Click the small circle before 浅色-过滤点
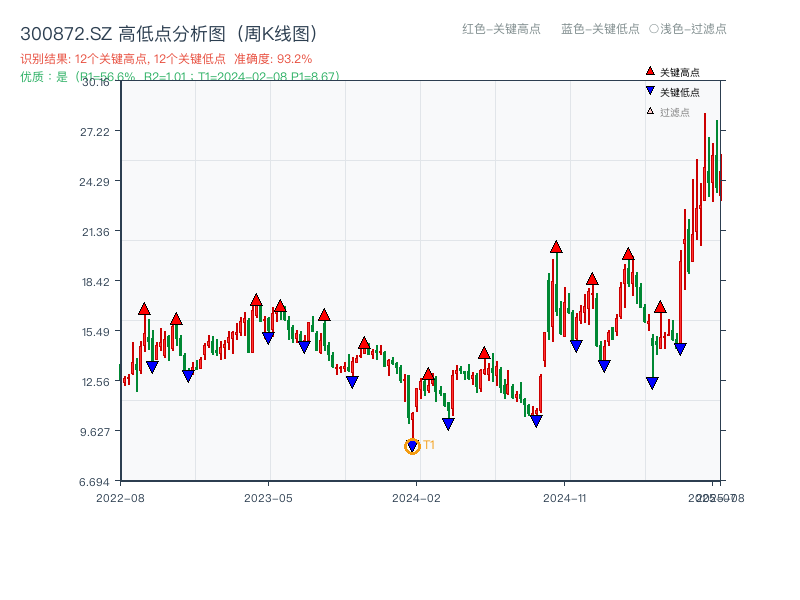This screenshot has height=600, width=800. (654, 29)
